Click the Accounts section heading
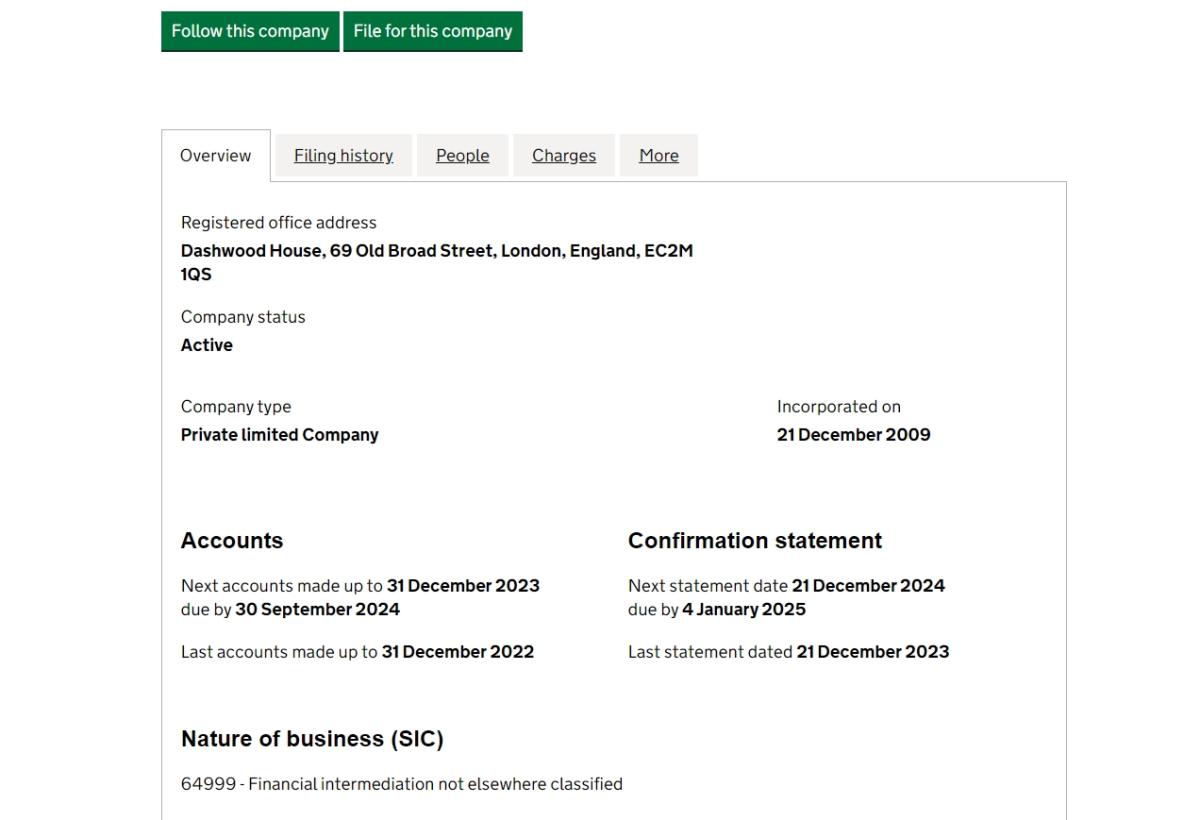The width and height of the screenshot is (1200, 820). pos(232,541)
